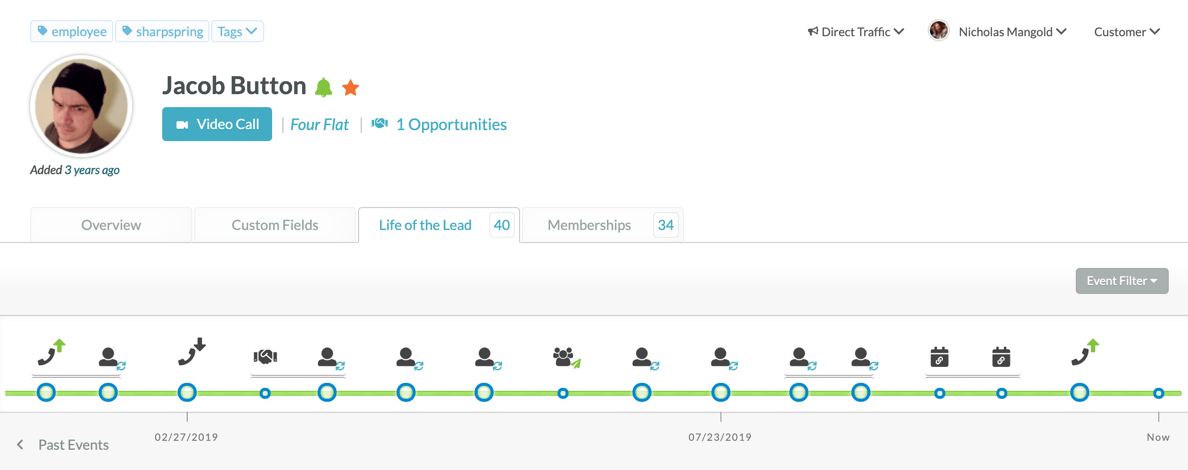The image size is (1188, 470).
Task: Click the group with paper plane icon
Action: (566, 357)
